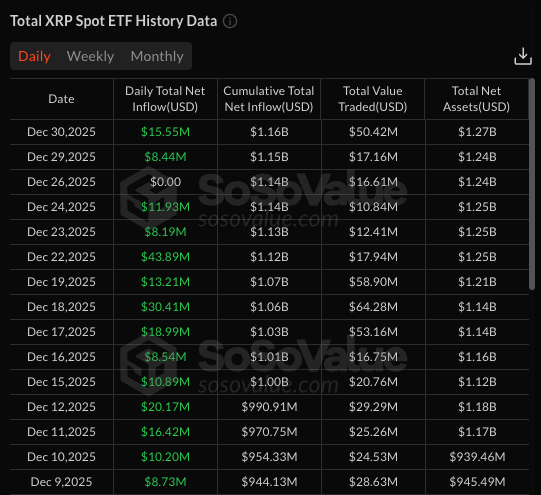Click the $1.27B net assets cell
The image size is (541, 495).
tap(477, 132)
